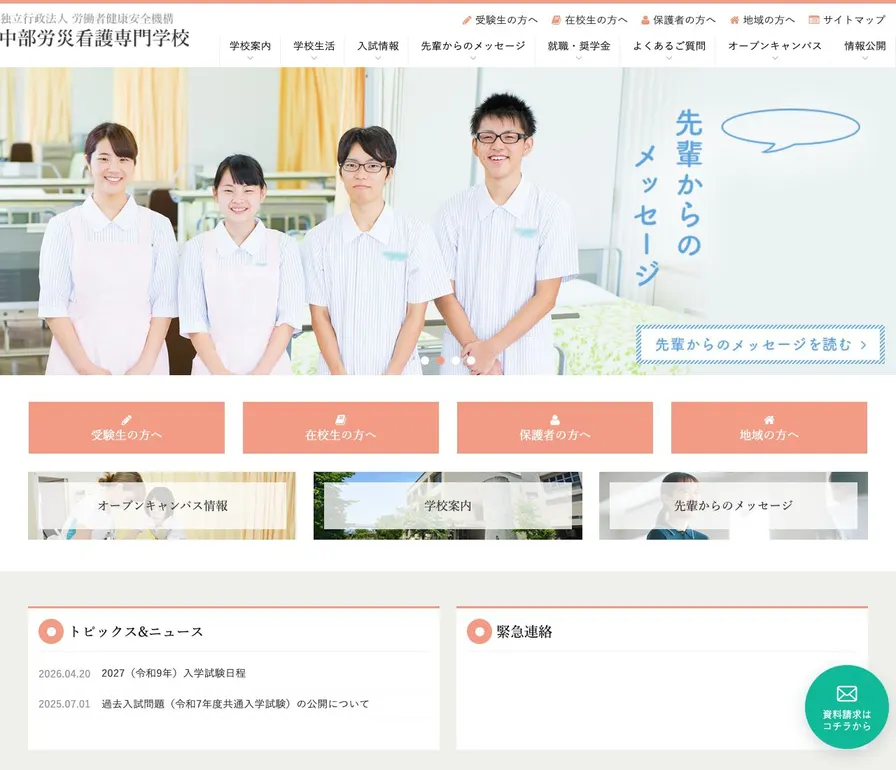This screenshot has width=896, height=770.
Task: Click top 保護者の方へ header link
Action: tap(678, 20)
